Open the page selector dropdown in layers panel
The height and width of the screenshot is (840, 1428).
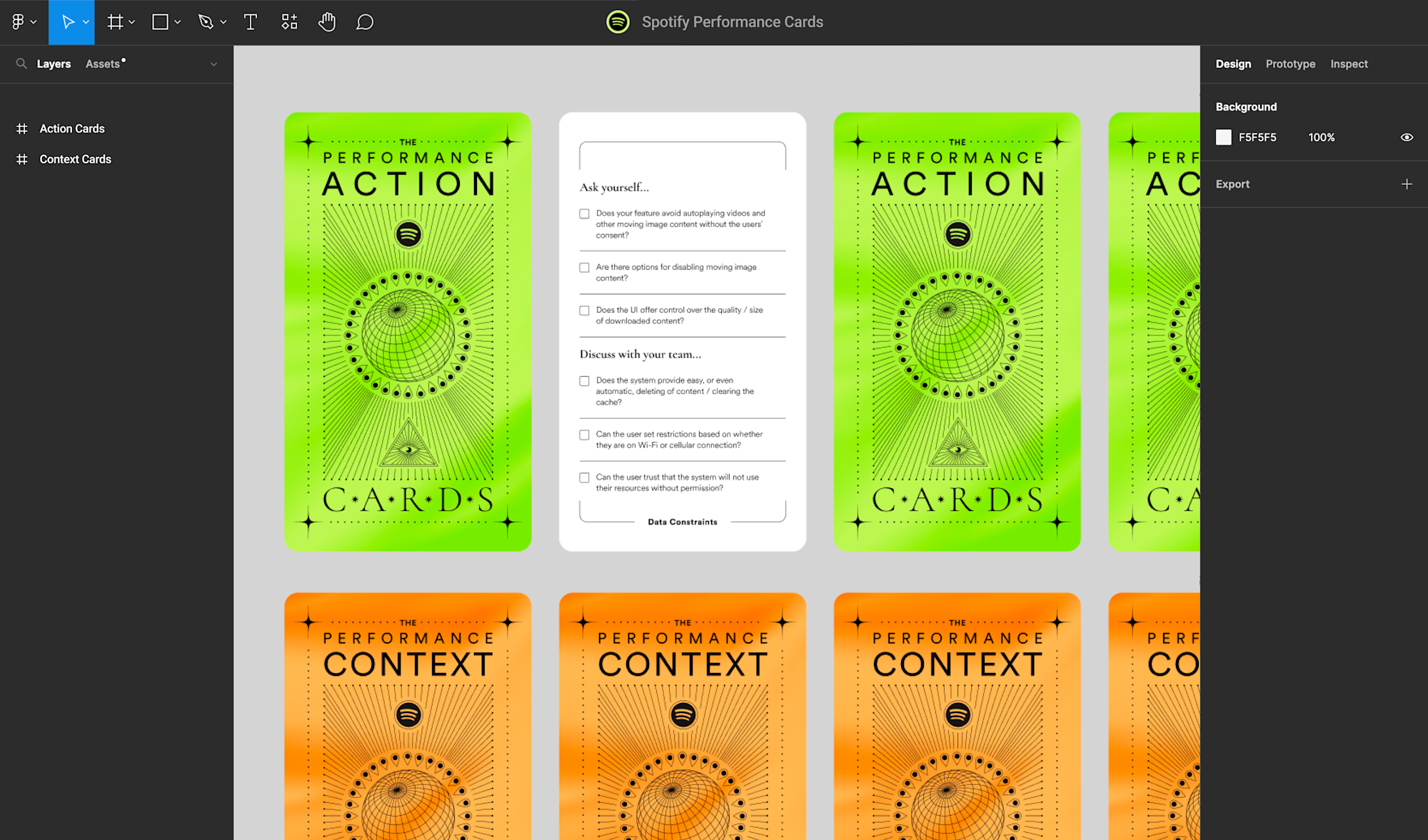tap(213, 64)
